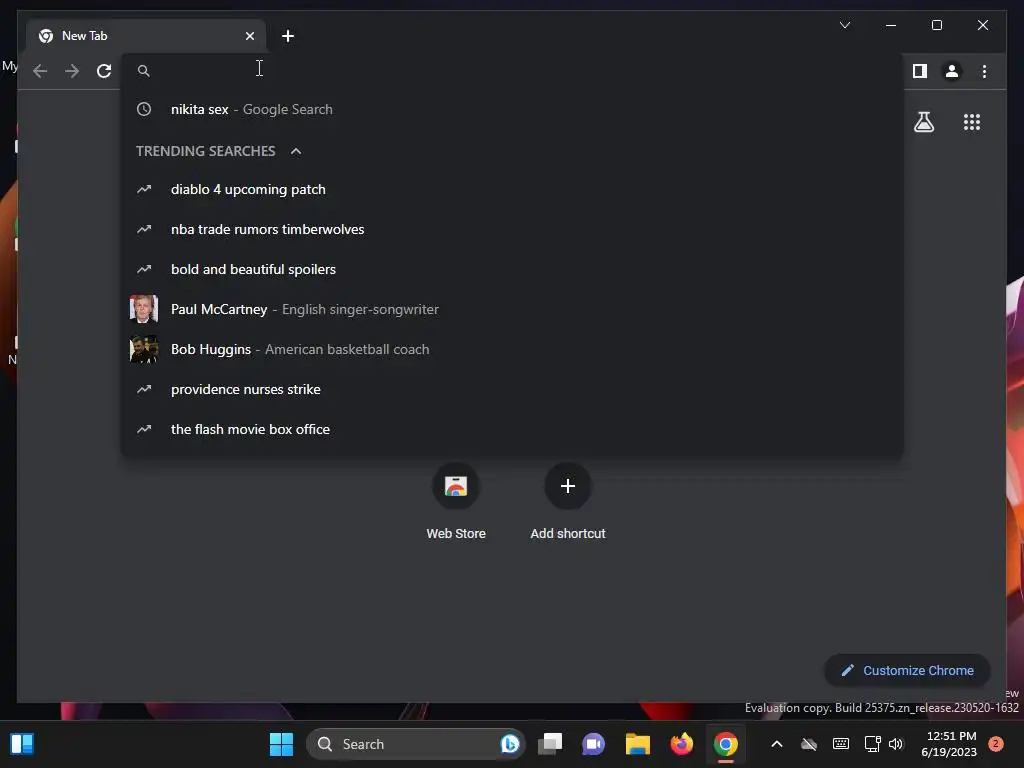1024x768 pixels.
Task: Select the Paul McCartney suggestion
Action: [512, 309]
